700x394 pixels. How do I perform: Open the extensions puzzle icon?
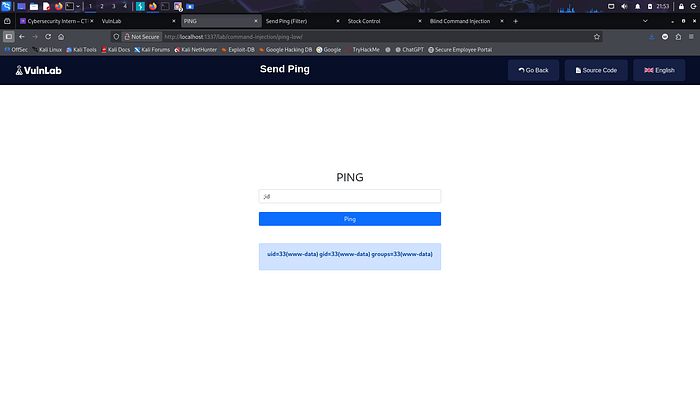679,37
